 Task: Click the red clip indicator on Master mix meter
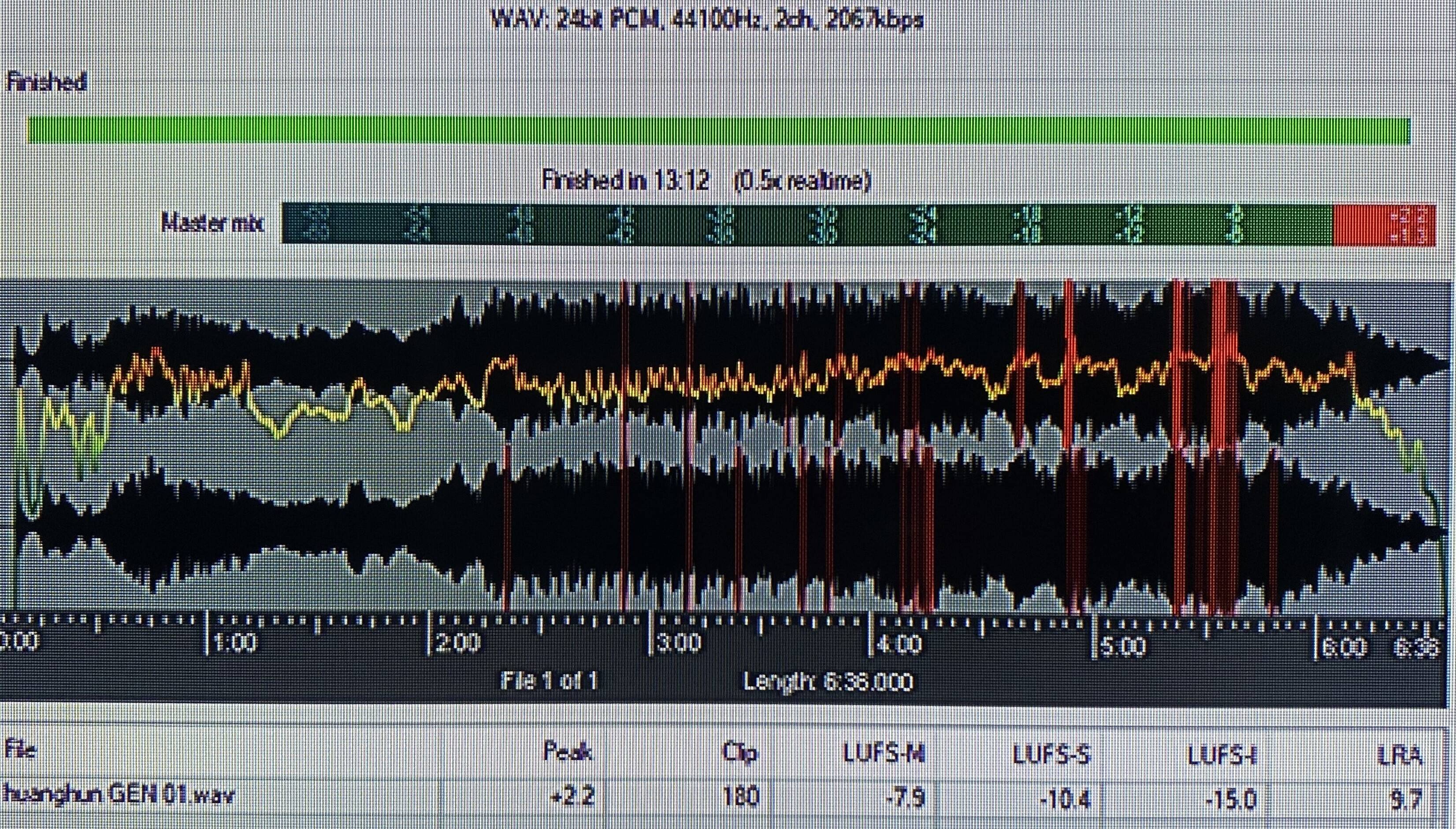pos(1384,225)
